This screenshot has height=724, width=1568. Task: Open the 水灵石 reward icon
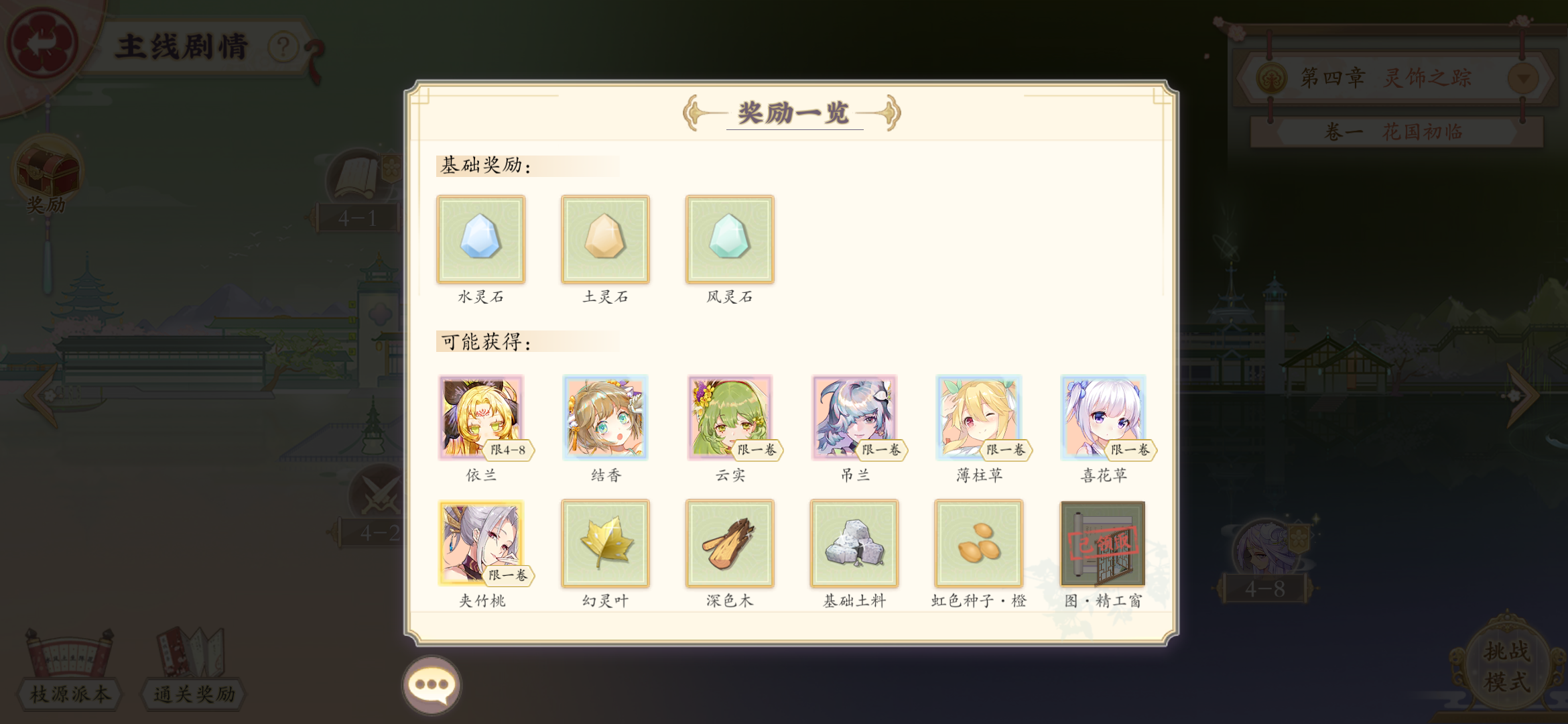(480, 239)
